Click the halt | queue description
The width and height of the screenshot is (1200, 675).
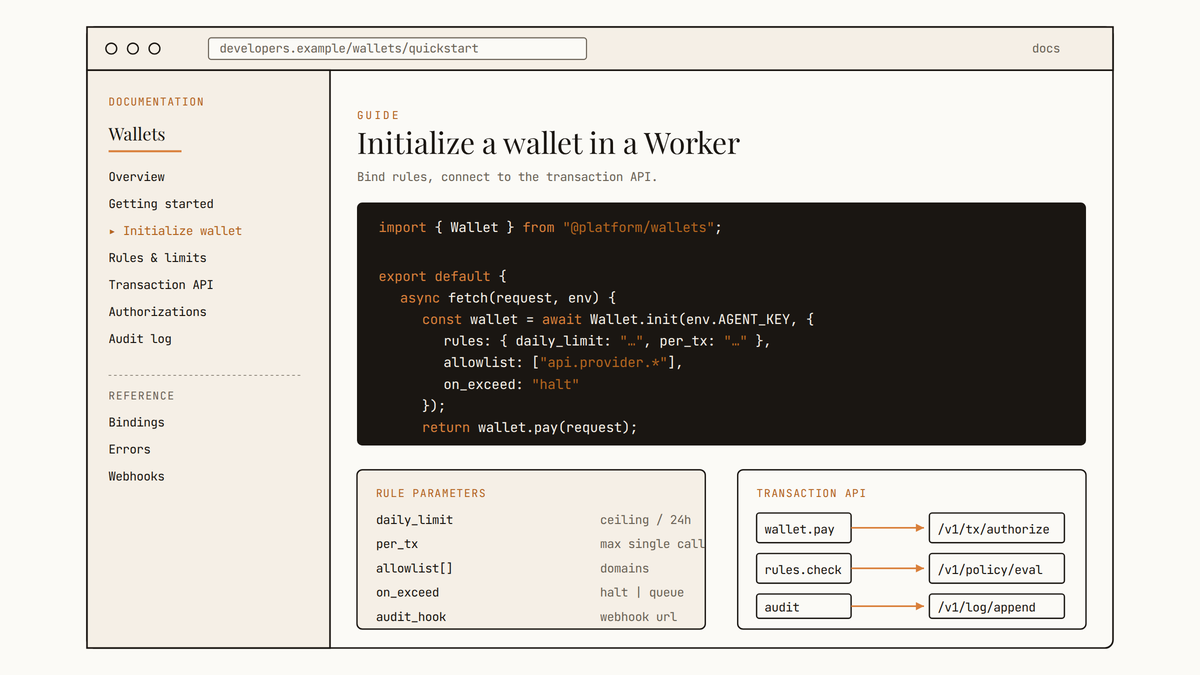[x=642, y=593]
